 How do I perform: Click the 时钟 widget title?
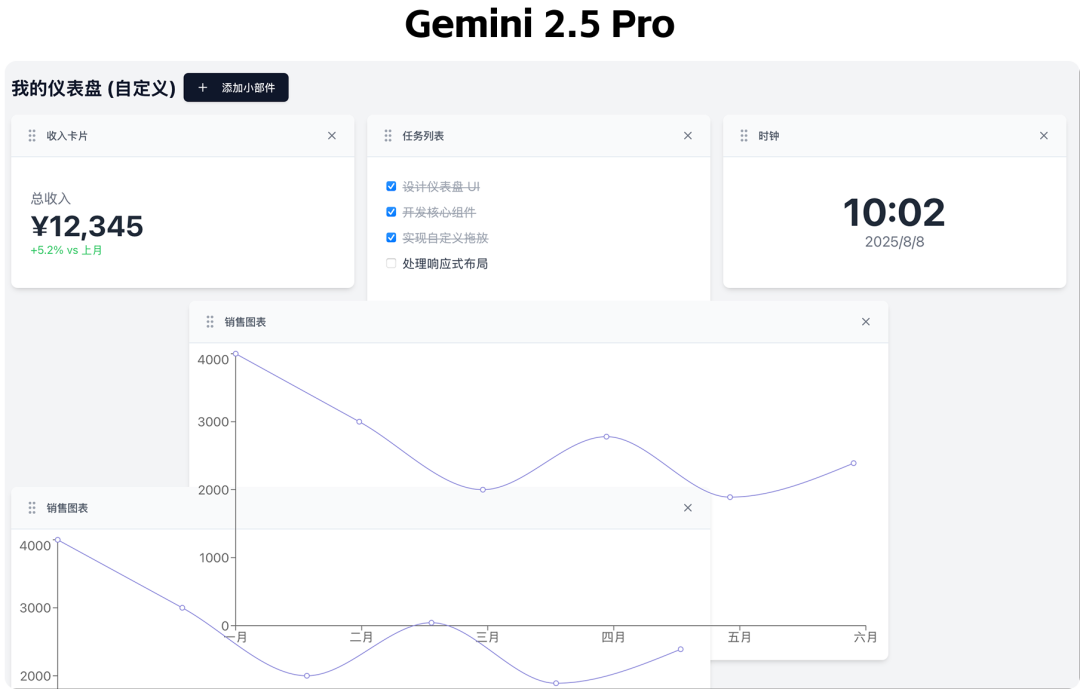point(769,136)
